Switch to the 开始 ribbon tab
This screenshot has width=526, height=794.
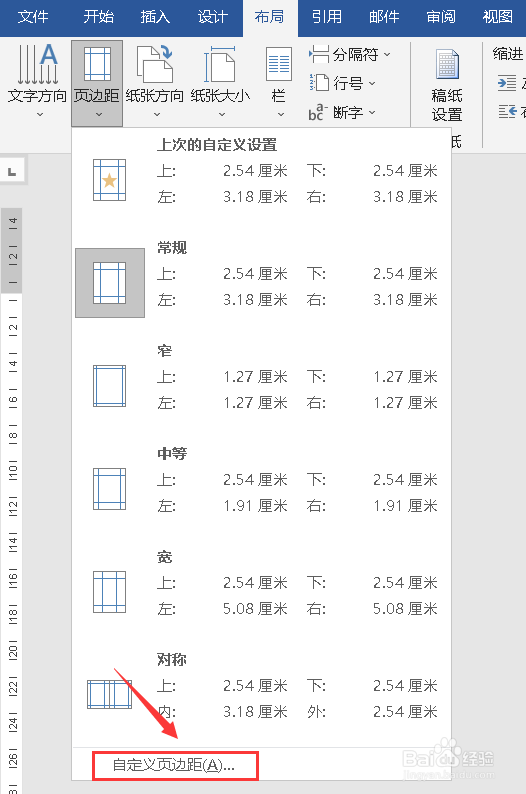click(x=99, y=17)
